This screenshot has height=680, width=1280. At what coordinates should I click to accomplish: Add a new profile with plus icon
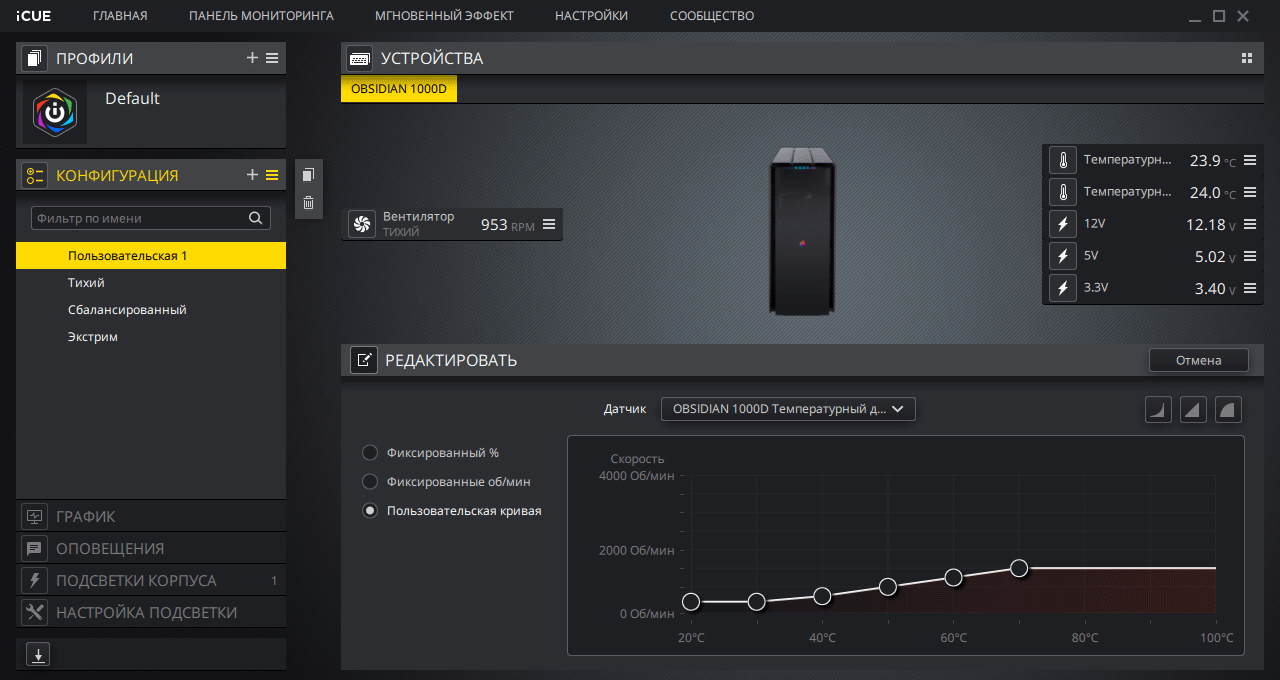252,58
